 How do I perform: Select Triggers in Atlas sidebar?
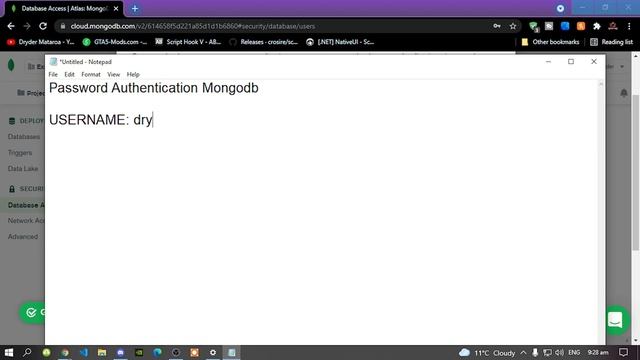[20, 153]
